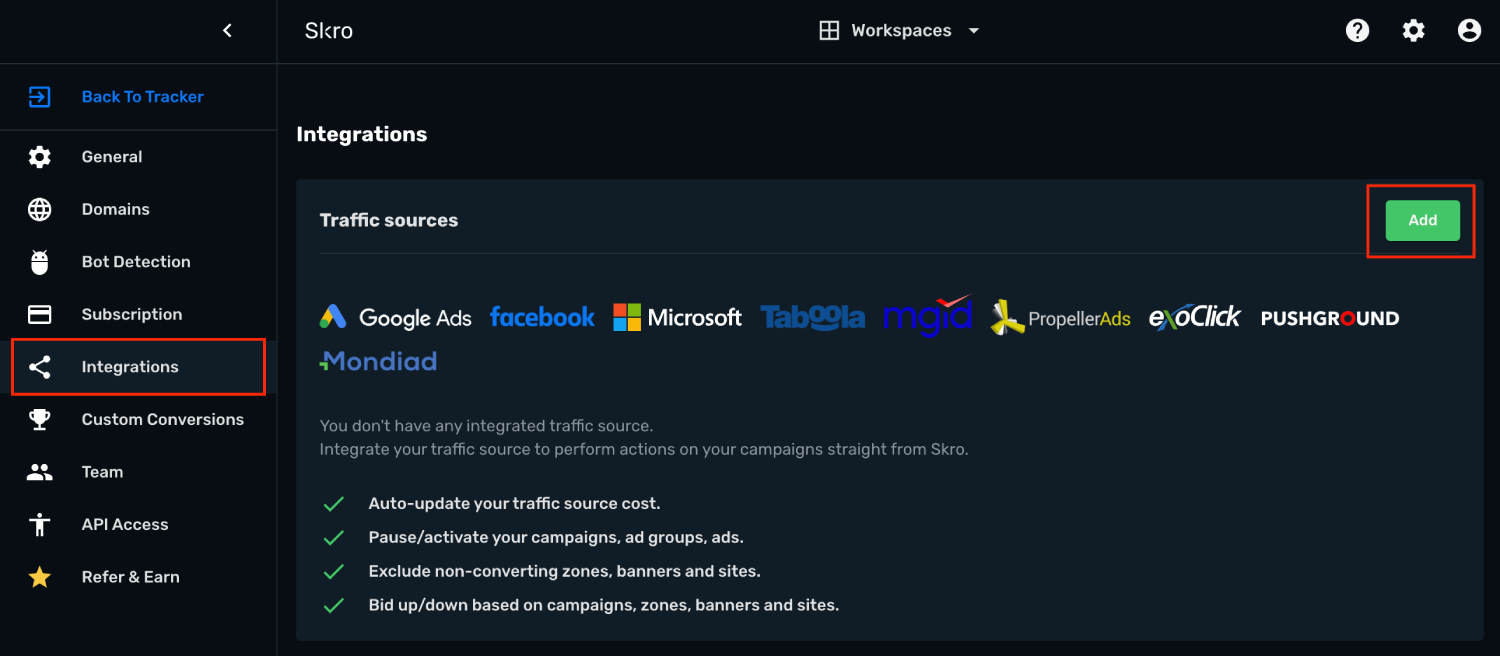This screenshot has height=656, width=1500.
Task: Open the user account profile icon
Action: coord(1469,31)
